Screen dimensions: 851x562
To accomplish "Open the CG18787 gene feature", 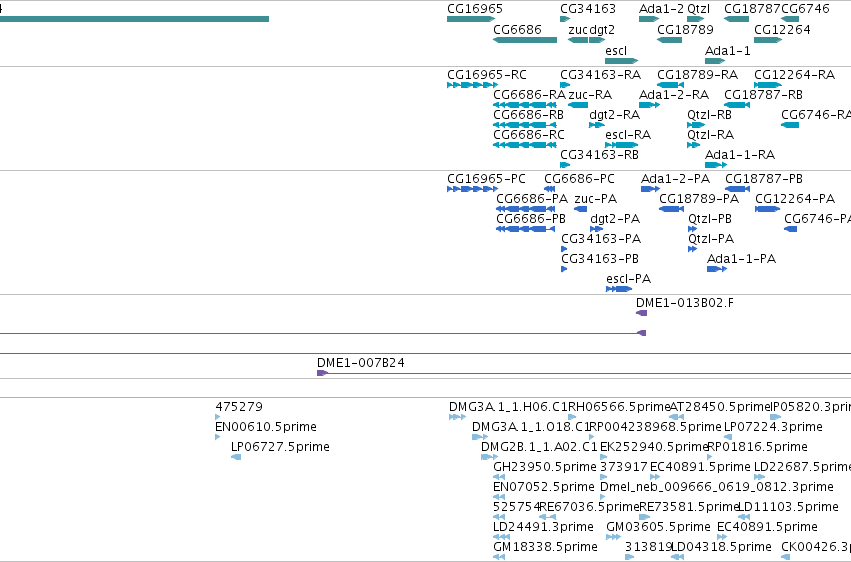I will click(736, 19).
